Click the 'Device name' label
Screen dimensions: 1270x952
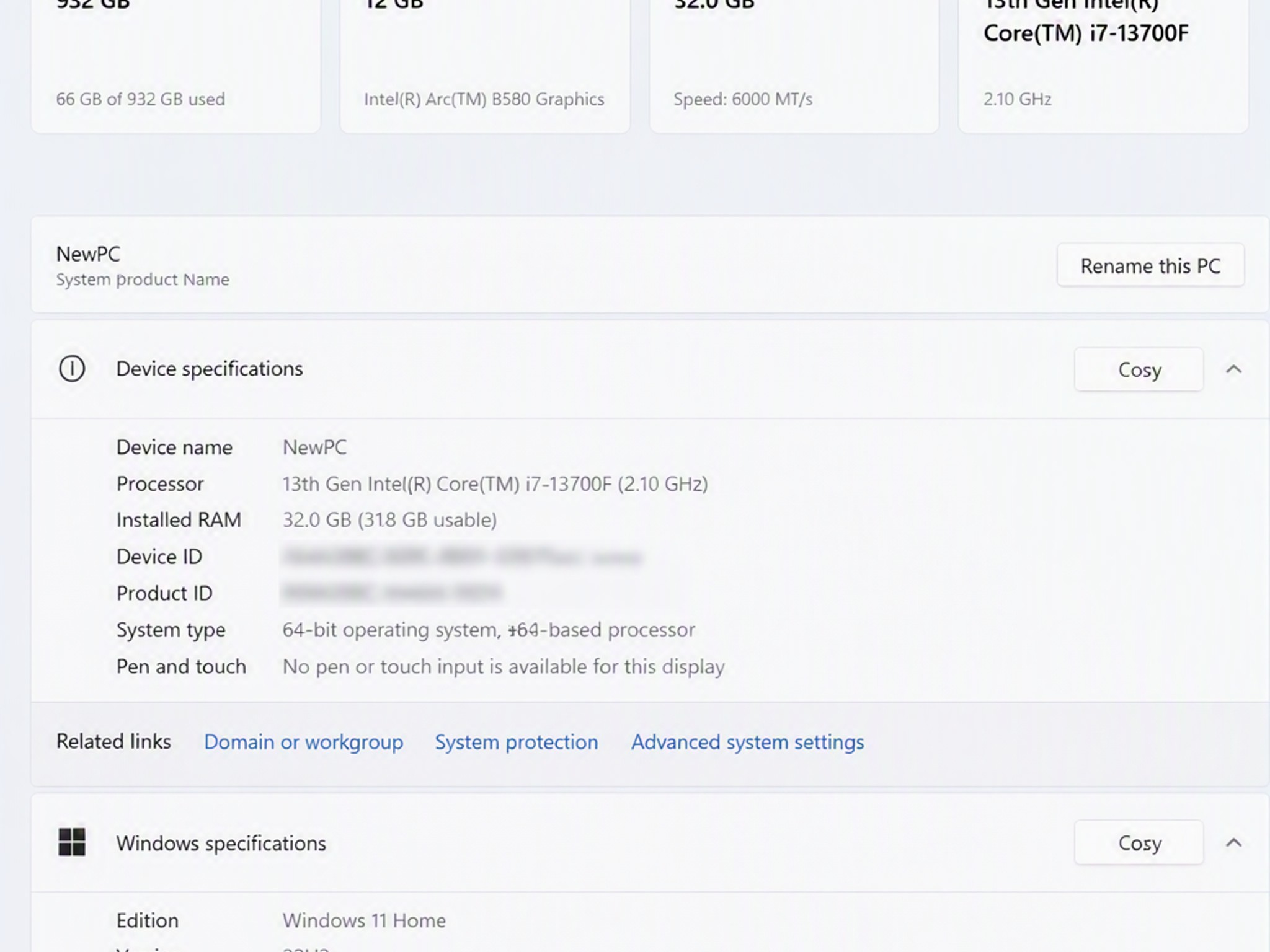(174, 447)
